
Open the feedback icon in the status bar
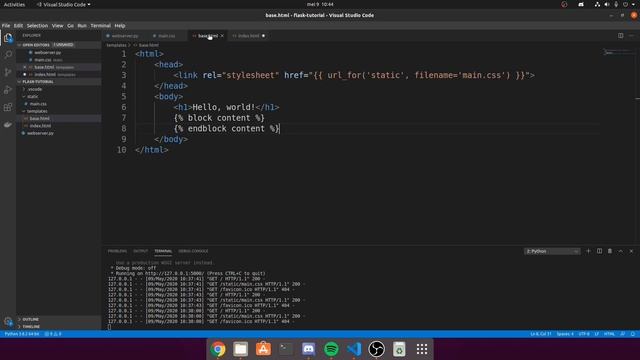[622, 334]
